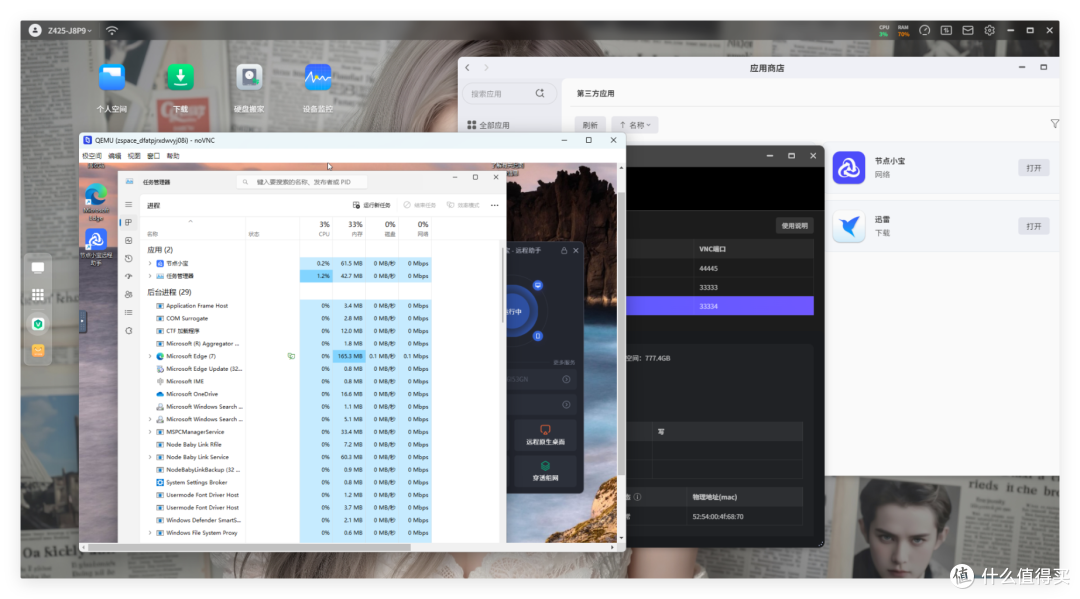This screenshot has height=599, width=1080.
Task: Toggle Task Manager hamburger navigation menu
Action: coord(128,204)
